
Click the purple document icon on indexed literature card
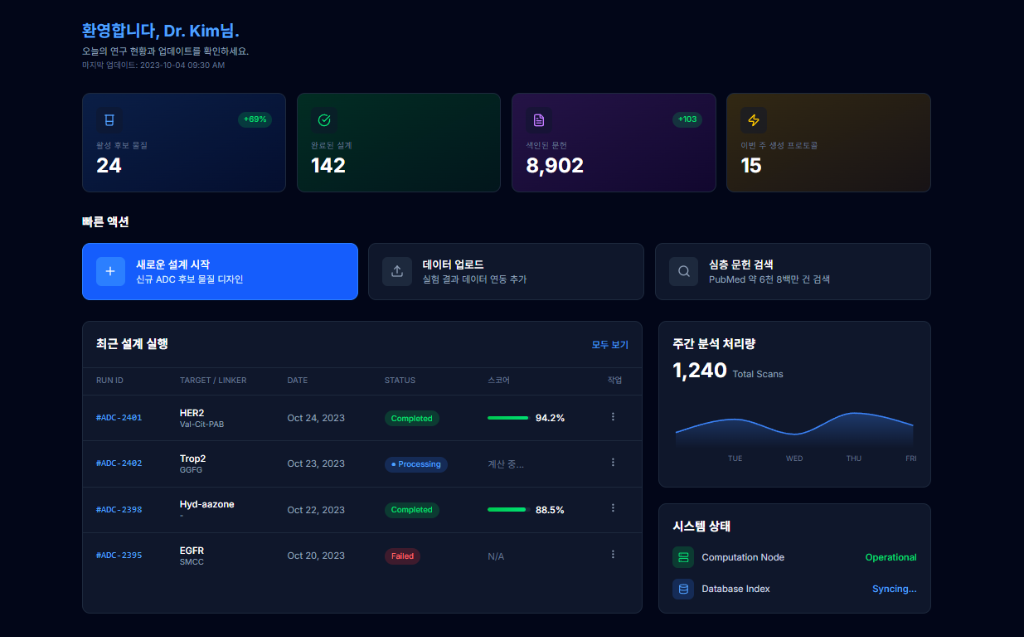click(x=539, y=120)
